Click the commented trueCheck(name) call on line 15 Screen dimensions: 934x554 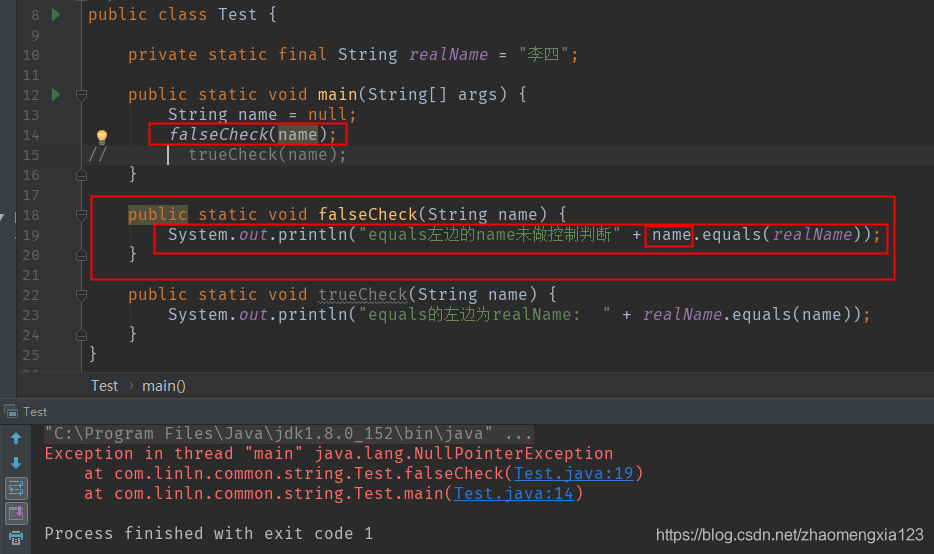point(267,155)
